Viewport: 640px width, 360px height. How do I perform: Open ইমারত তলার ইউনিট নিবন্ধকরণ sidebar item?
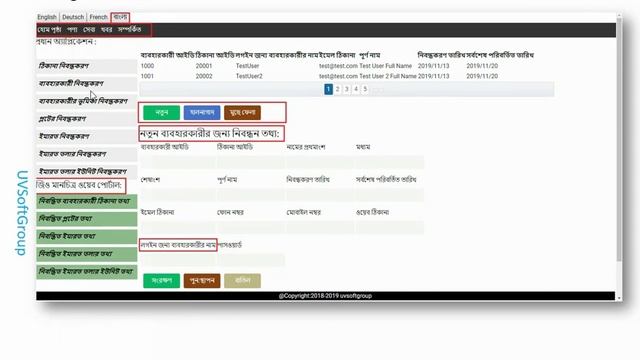(87, 171)
